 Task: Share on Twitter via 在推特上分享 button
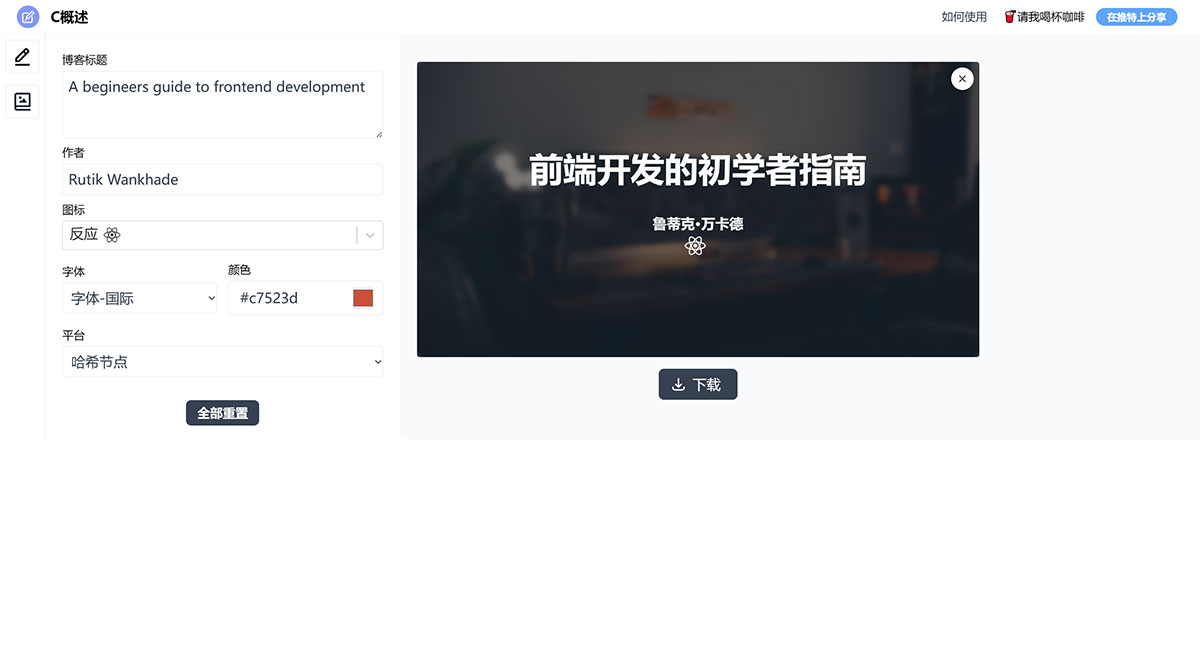pos(1136,16)
